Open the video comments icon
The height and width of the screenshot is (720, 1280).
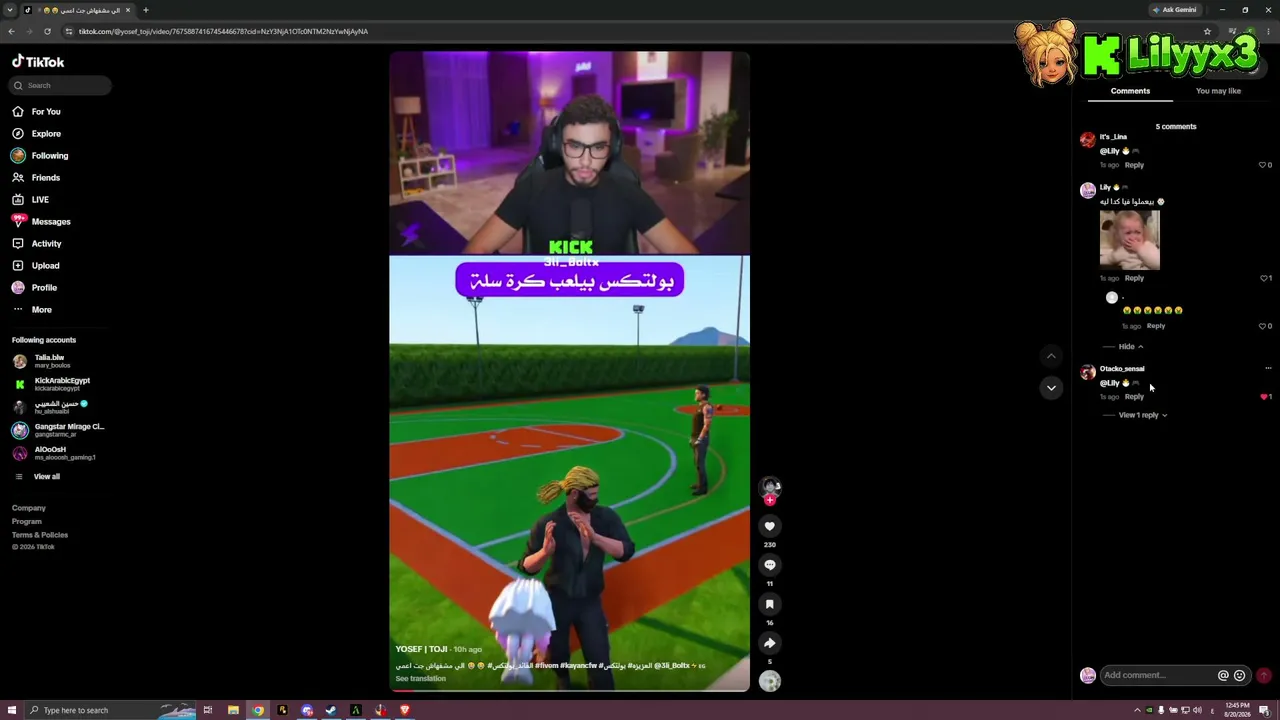click(x=770, y=565)
